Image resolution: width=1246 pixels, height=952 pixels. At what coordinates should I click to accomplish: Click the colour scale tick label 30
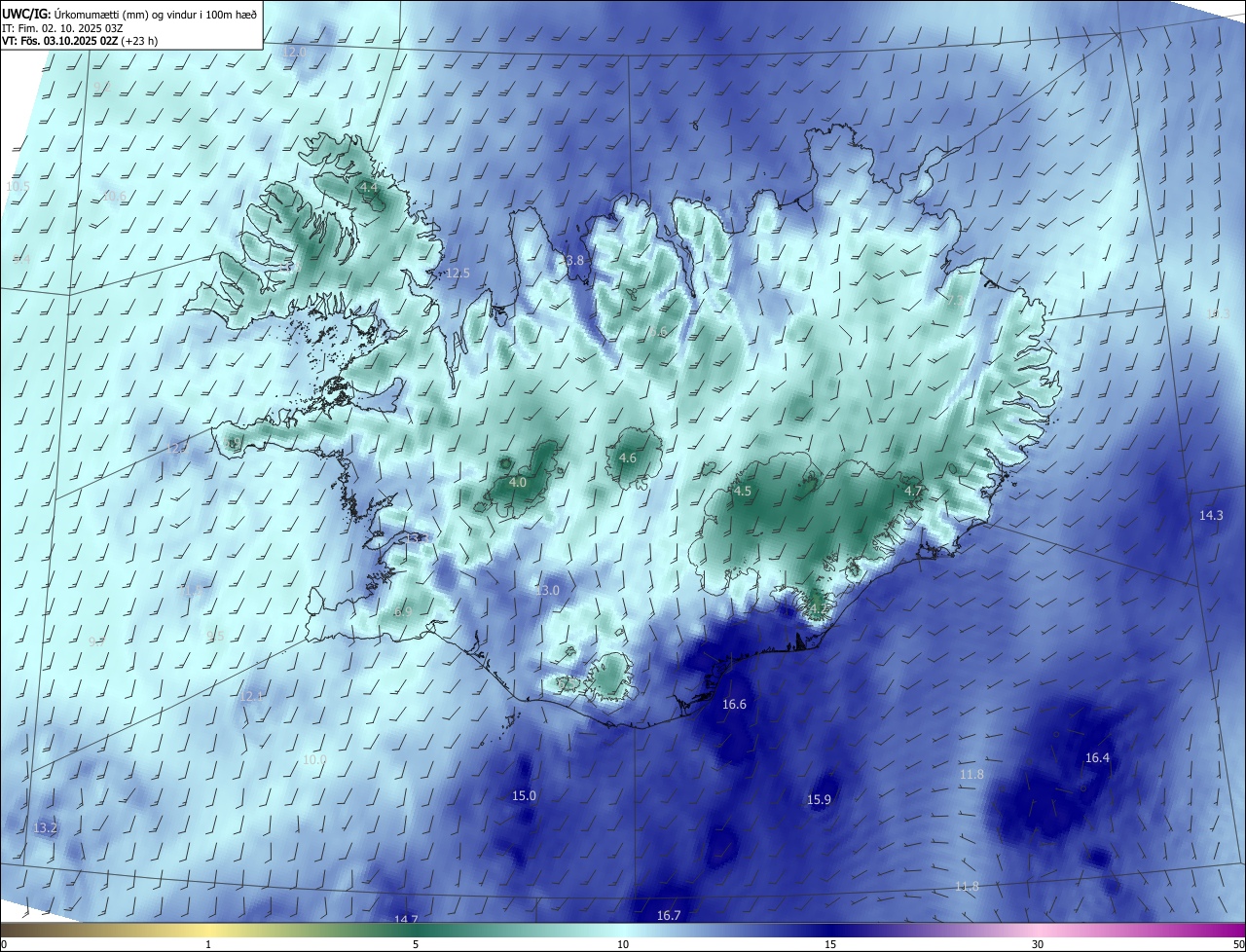click(x=1038, y=944)
